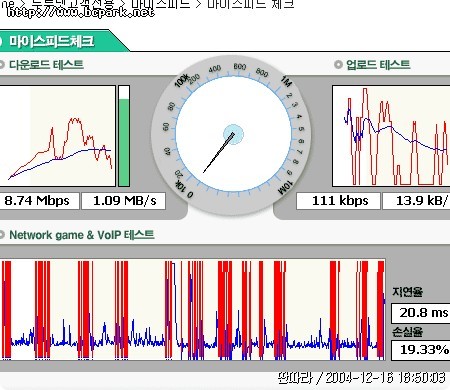Click the upload speed line graph
Viewport: 450px width, 390px height.
tap(391, 136)
